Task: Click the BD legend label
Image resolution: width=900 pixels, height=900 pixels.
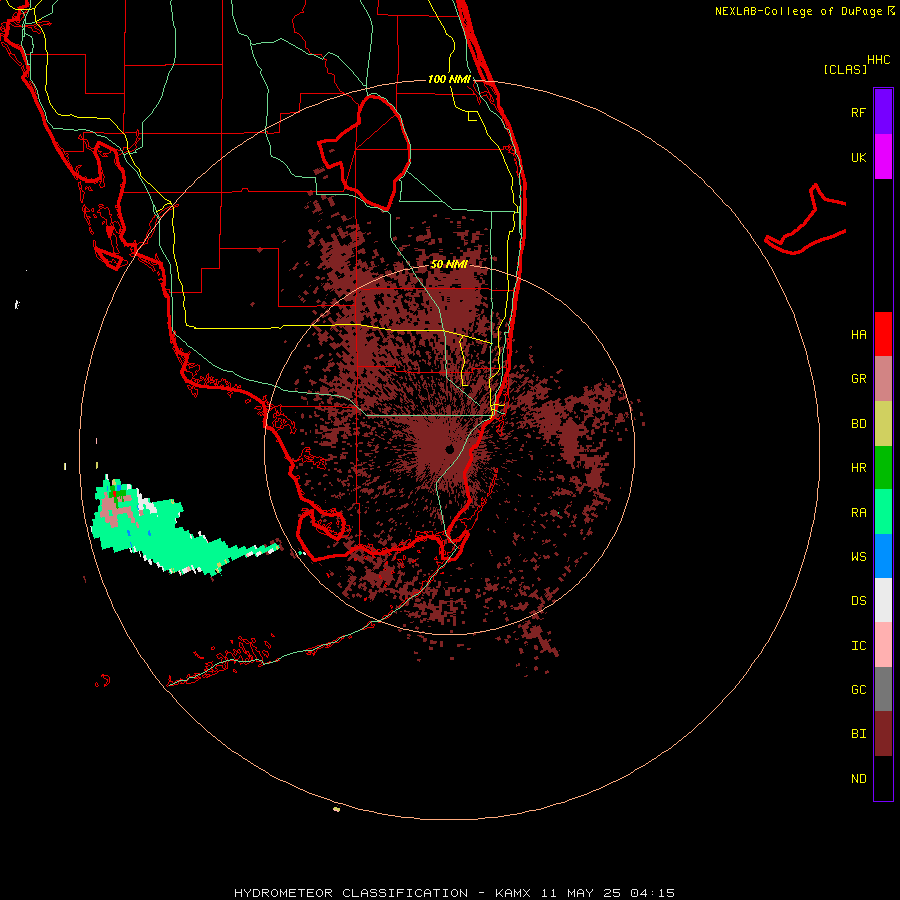Action: pos(858,424)
